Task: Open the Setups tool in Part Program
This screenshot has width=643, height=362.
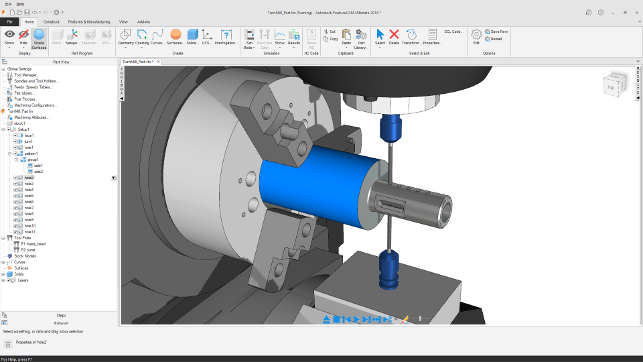Action: [x=72, y=37]
